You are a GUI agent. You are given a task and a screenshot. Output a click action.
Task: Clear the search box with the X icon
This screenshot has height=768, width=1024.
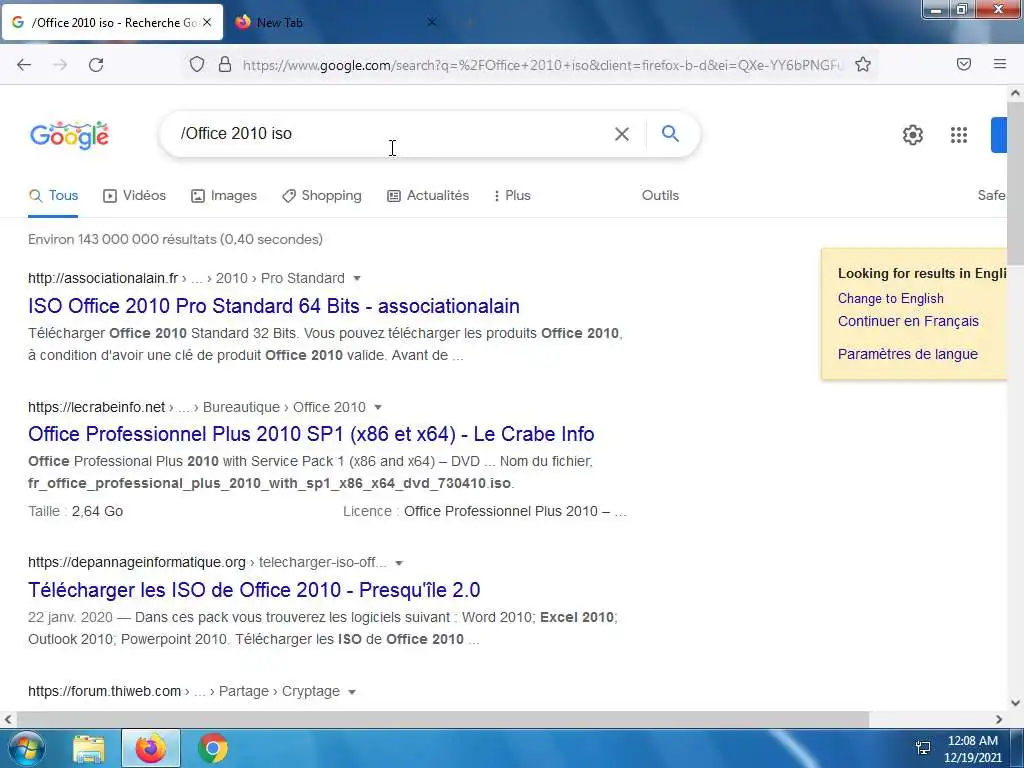[x=622, y=134]
